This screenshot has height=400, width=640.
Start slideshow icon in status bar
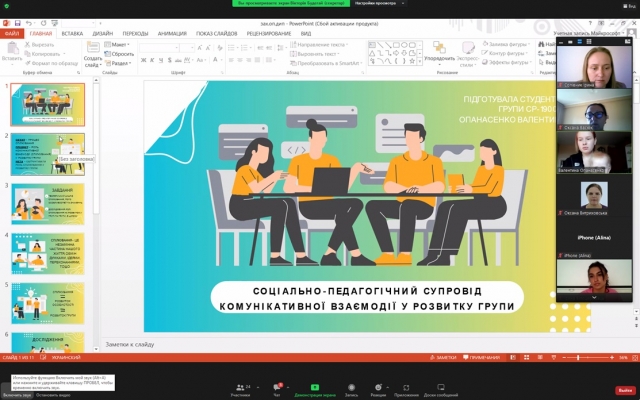coord(553,358)
